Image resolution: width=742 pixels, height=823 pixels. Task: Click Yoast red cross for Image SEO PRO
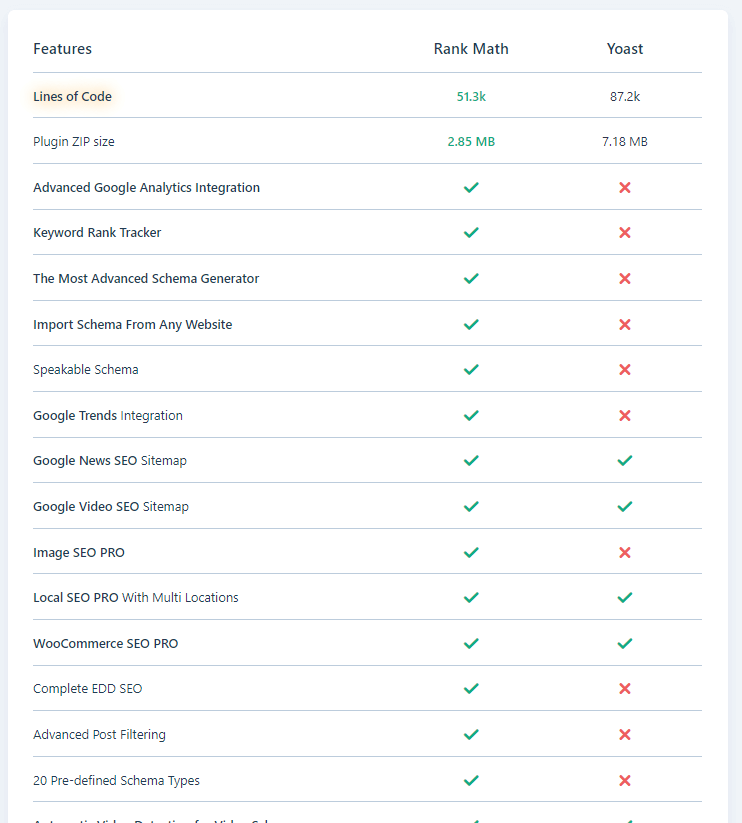tap(625, 552)
